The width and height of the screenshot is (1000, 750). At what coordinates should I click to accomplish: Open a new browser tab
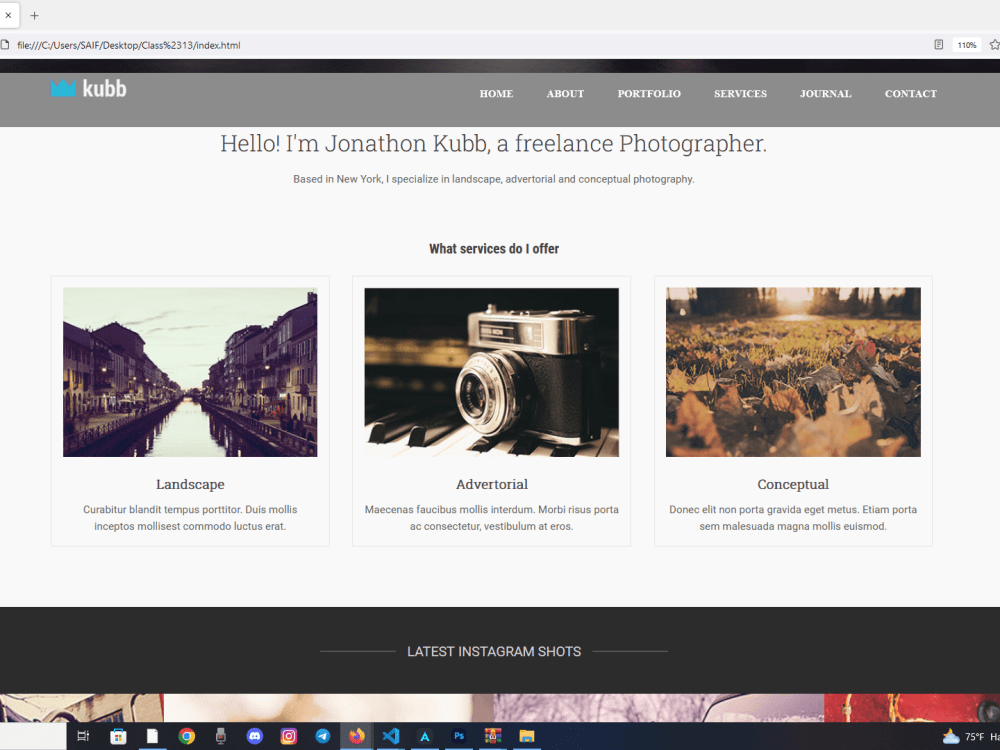tap(34, 15)
